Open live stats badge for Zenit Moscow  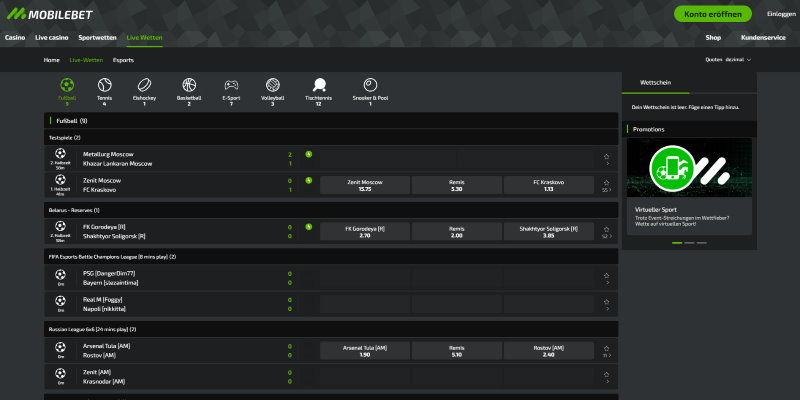pyautogui.click(x=308, y=180)
